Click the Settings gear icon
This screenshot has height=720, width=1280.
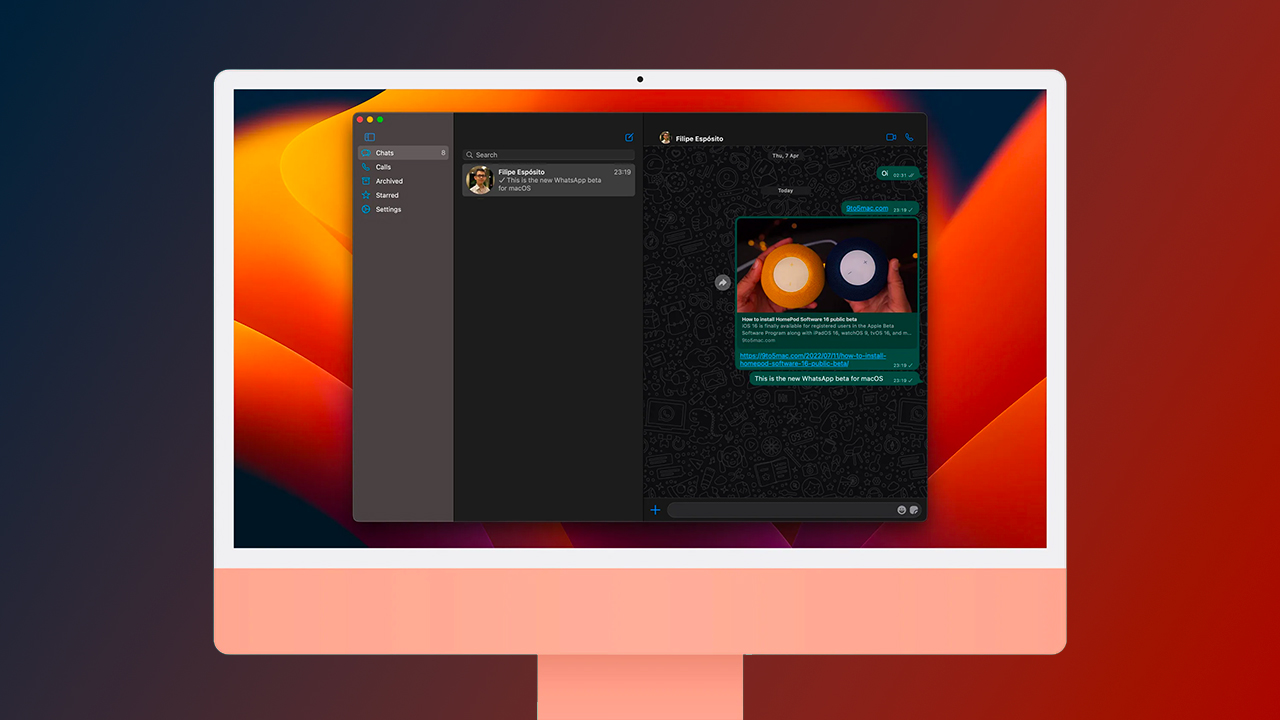click(366, 209)
